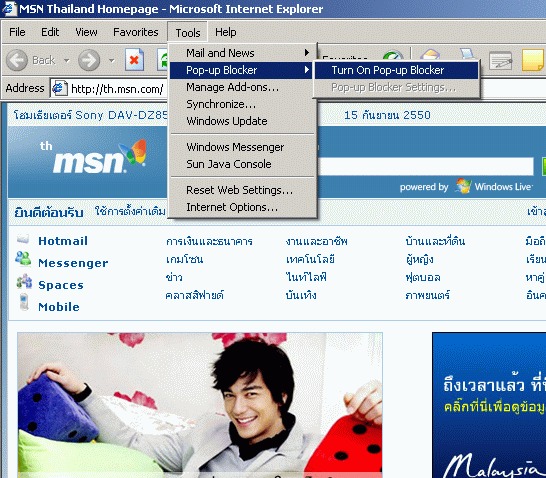Open the บันเทิง link

[301, 295]
